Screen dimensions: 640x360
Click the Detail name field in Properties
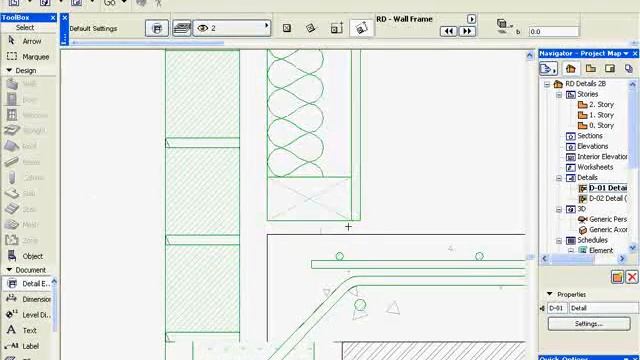click(x=603, y=308)
